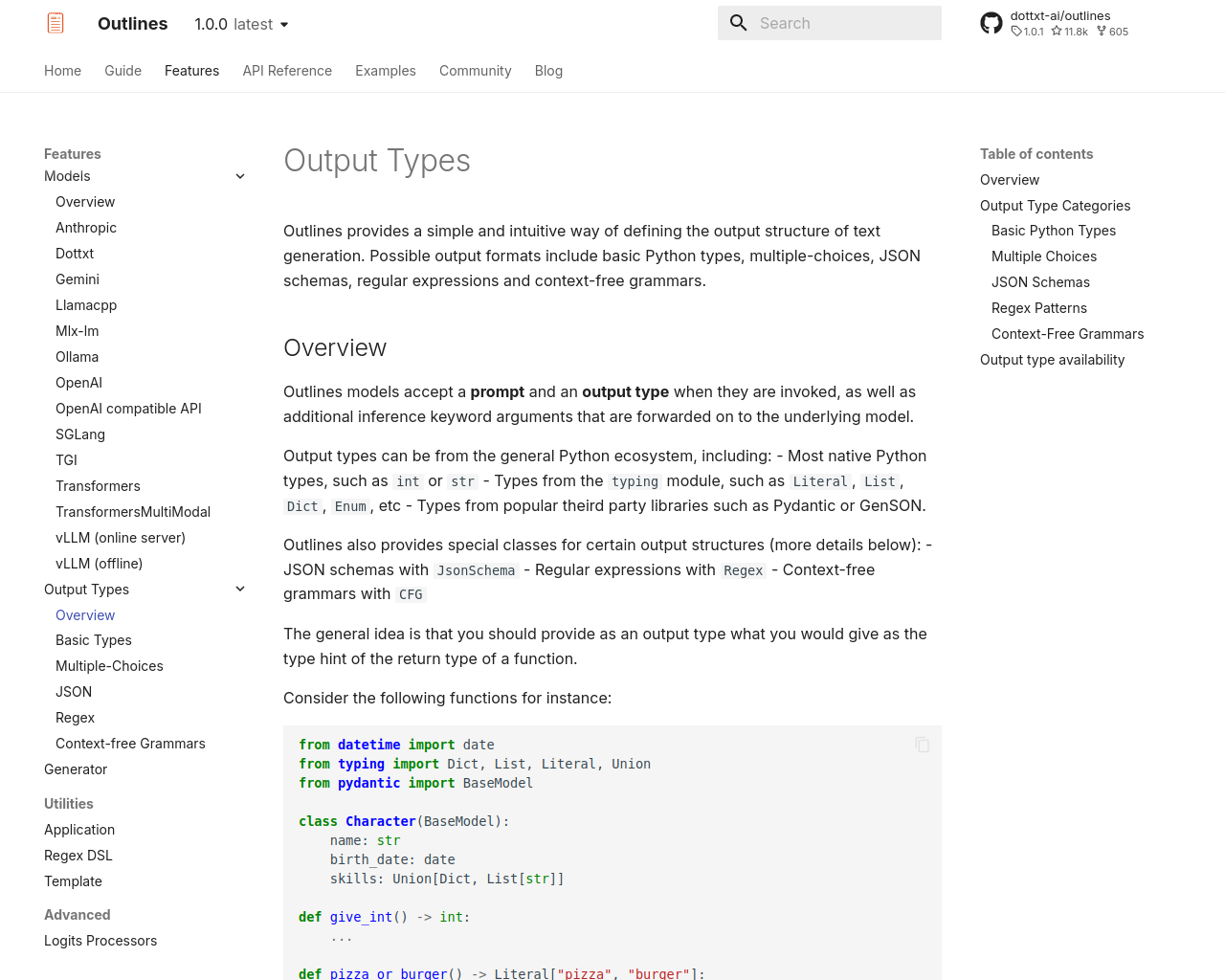Screen dimensions: 1225x980
Task: Click the Output Types page heading
Action: click(x=377, y=161)
